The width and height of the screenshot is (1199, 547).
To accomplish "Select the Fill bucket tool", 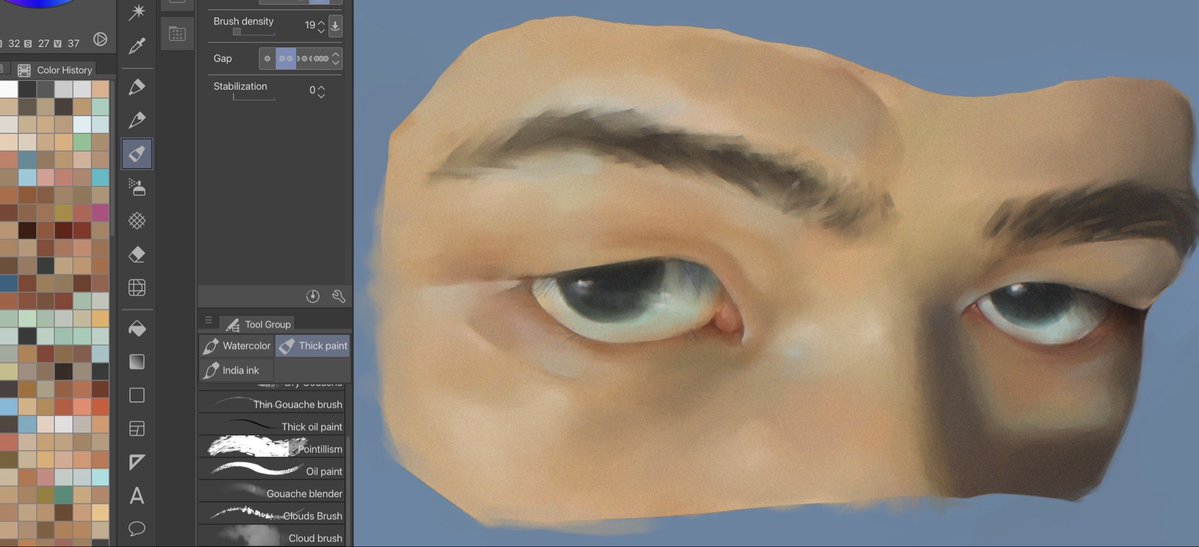I will (x=137, y=328).
